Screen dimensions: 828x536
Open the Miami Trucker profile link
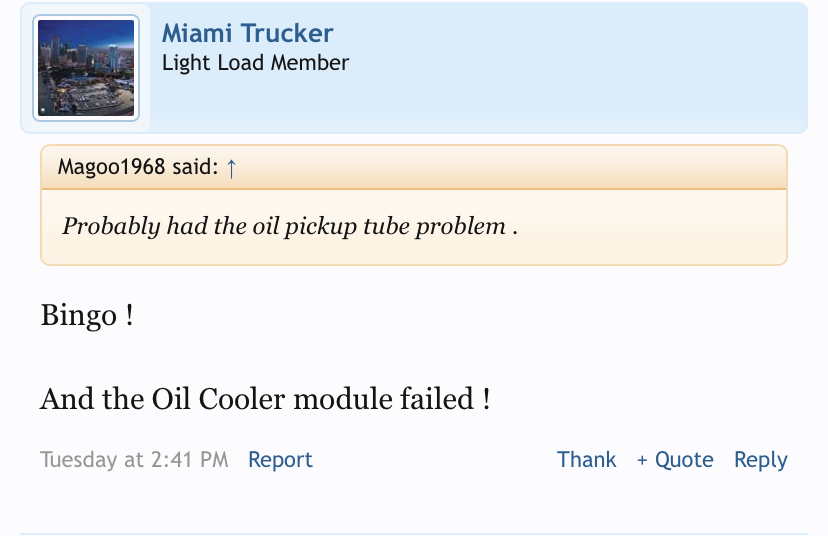click(247, 33)
